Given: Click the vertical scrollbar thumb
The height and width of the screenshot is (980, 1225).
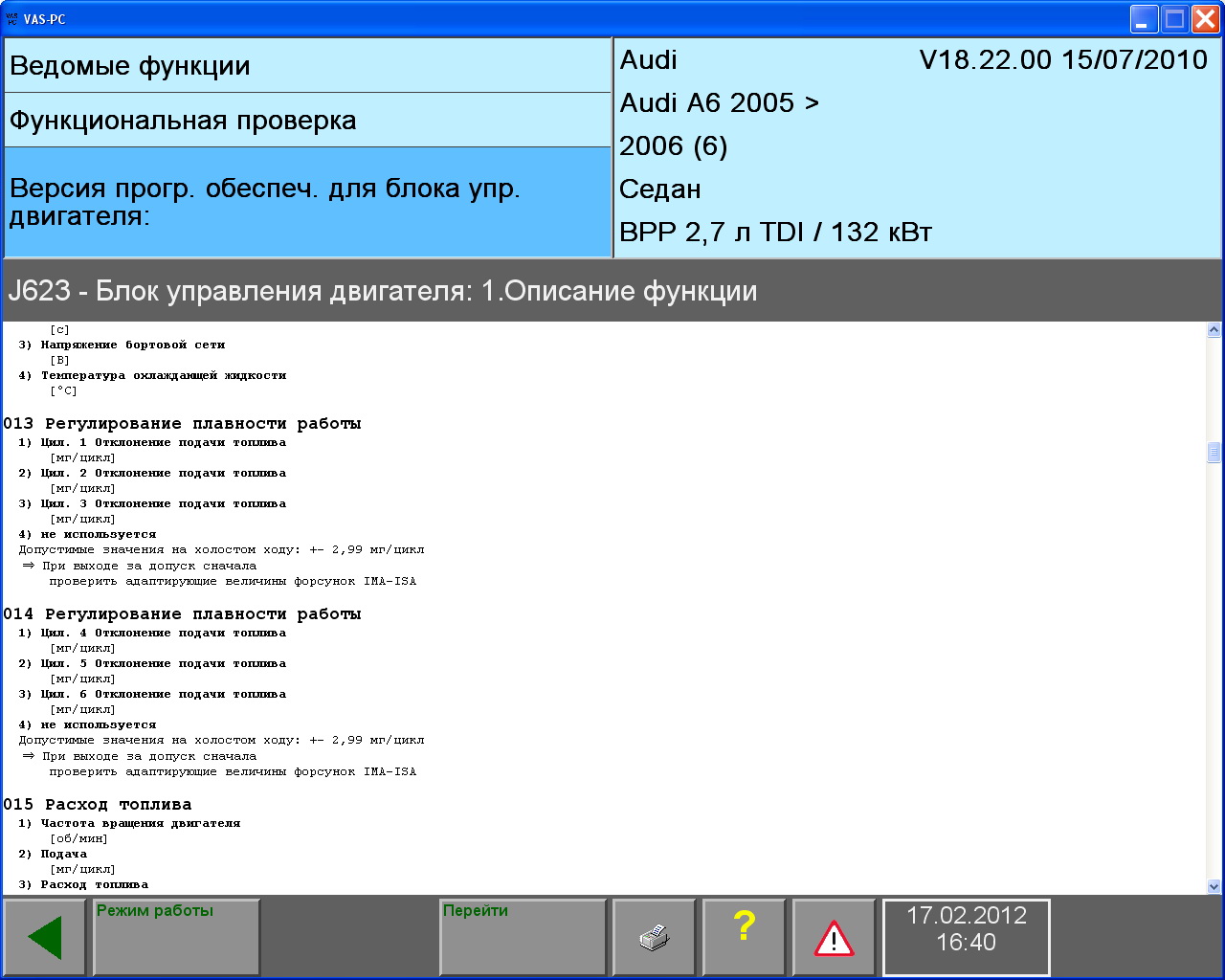Looking at the screenshot, I should (x=1214, y=452).
